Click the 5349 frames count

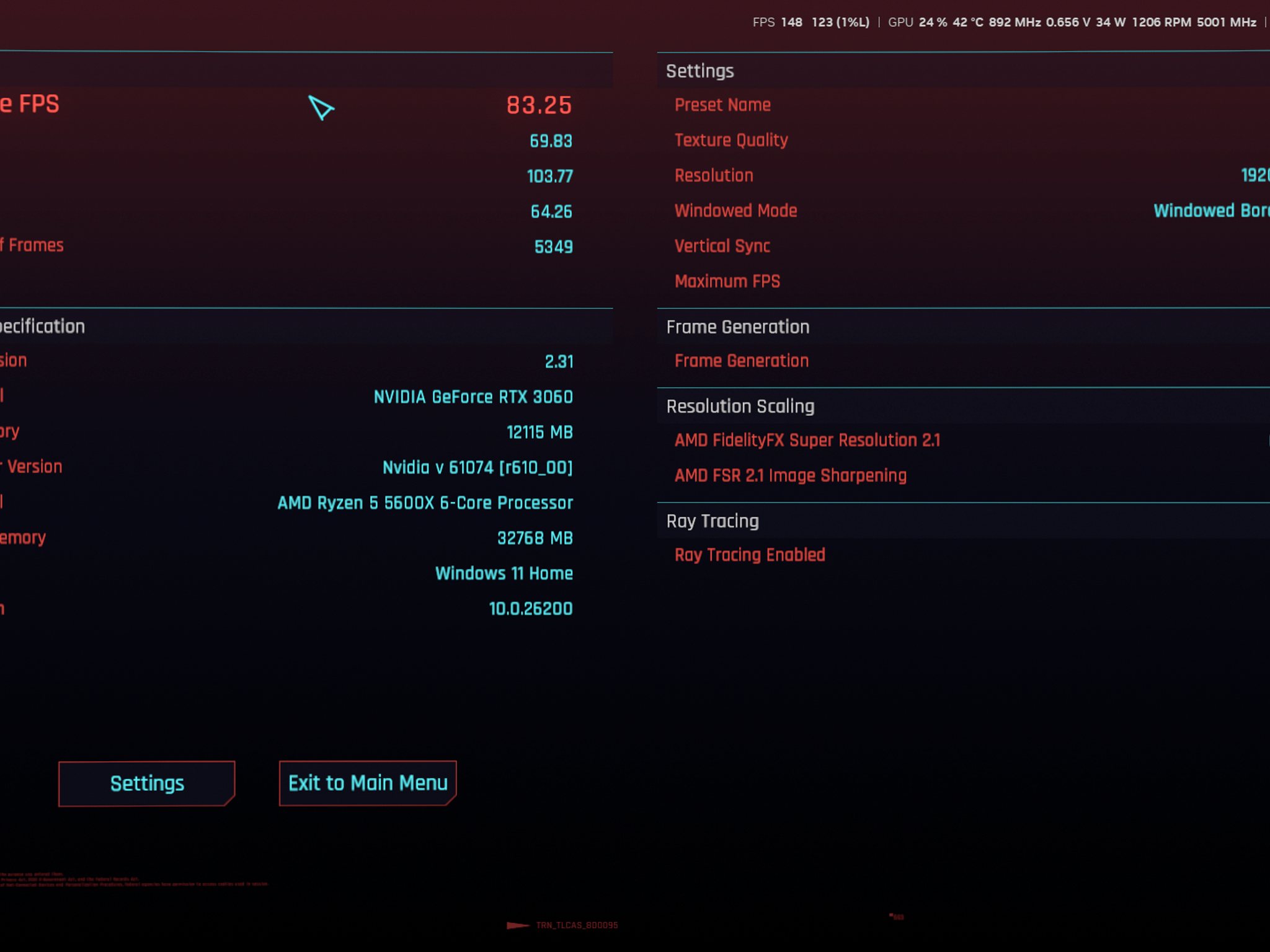[x=553, y=247]
